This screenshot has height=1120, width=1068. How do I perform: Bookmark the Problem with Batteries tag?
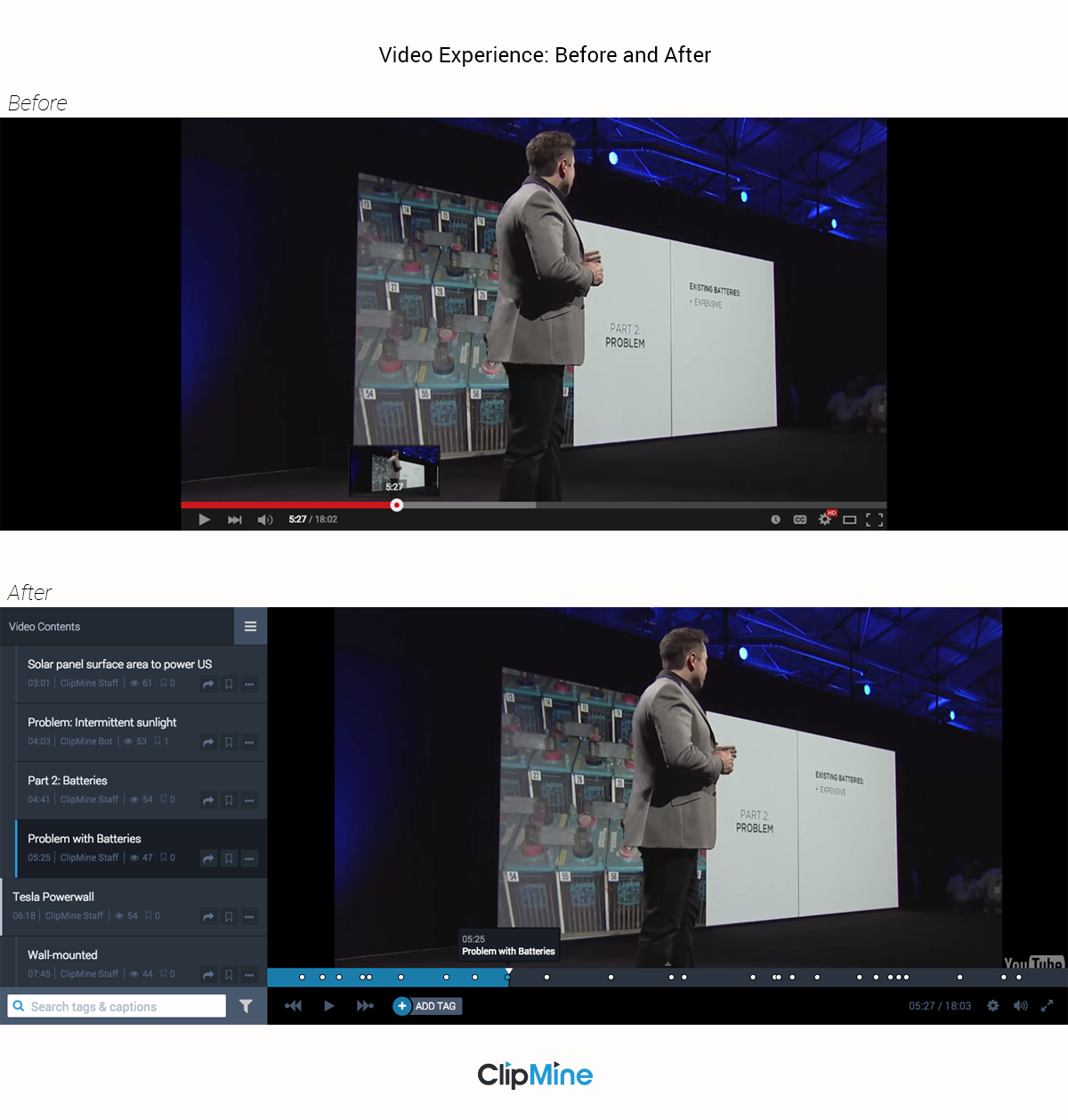click(x=229, y=859)
